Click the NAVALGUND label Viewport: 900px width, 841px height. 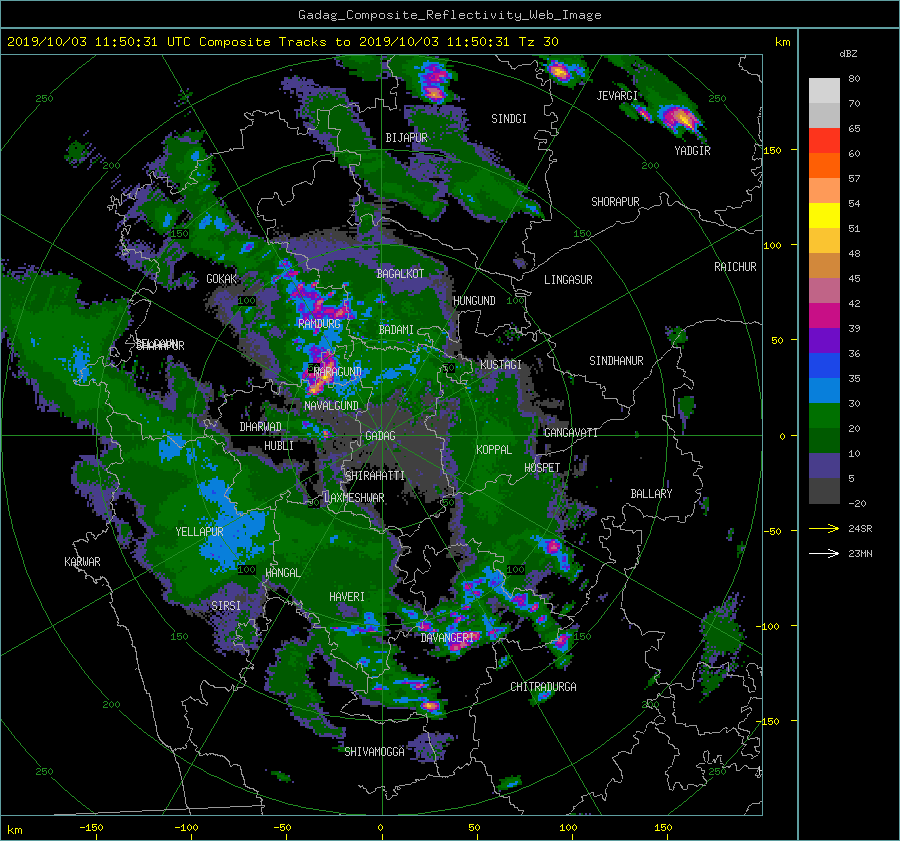coord(331,406)
